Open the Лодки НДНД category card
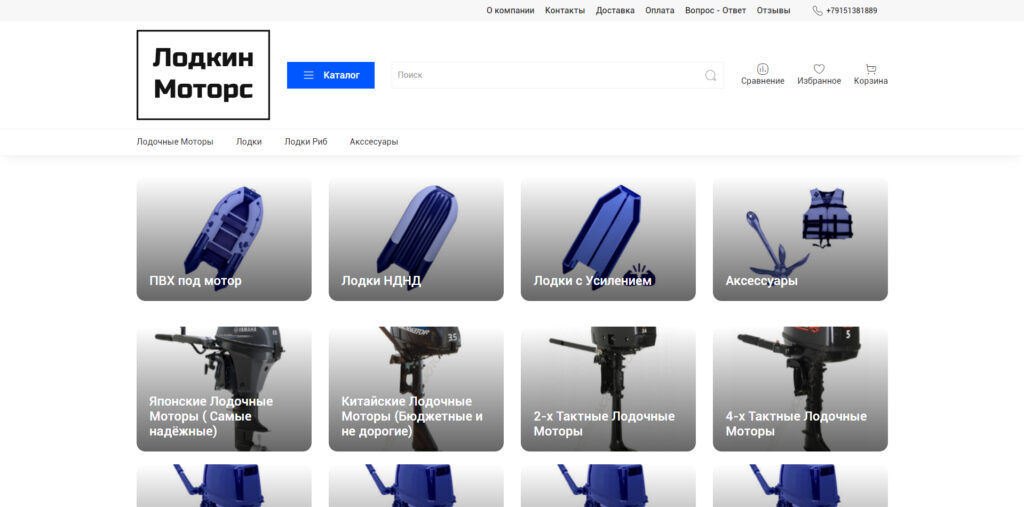 (x=416, y=239)
